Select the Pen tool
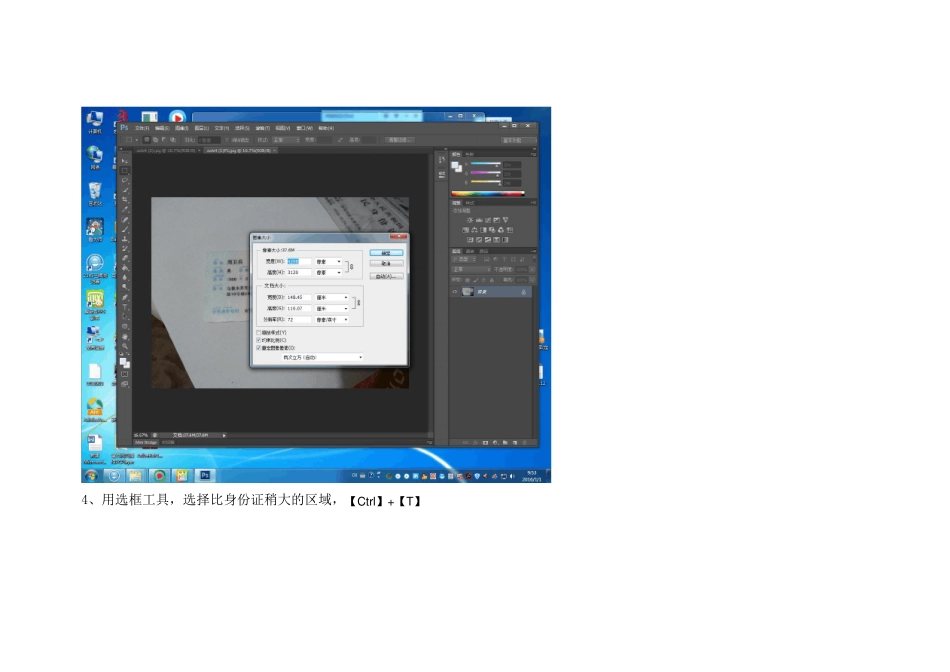950x672 pixels. tap(125, 297)
